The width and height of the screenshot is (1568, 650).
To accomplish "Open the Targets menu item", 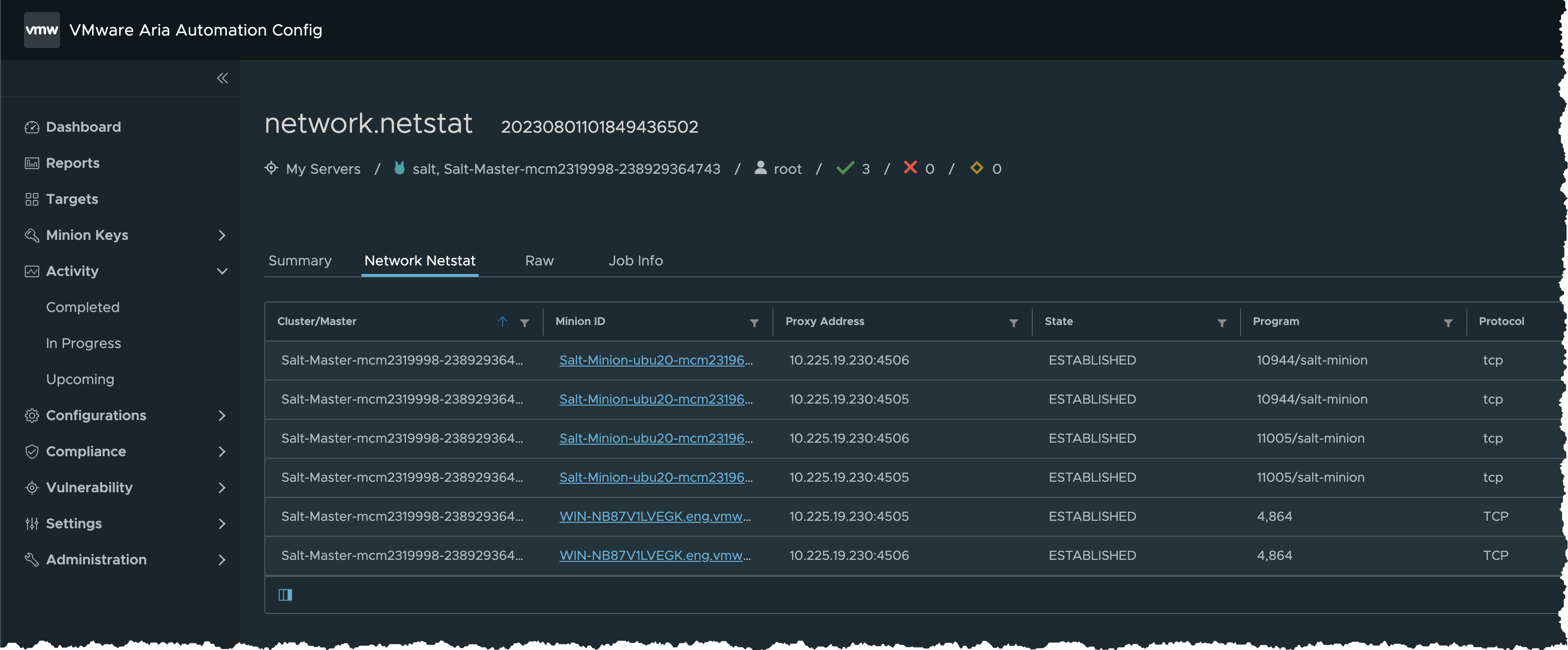I will 72,199.
